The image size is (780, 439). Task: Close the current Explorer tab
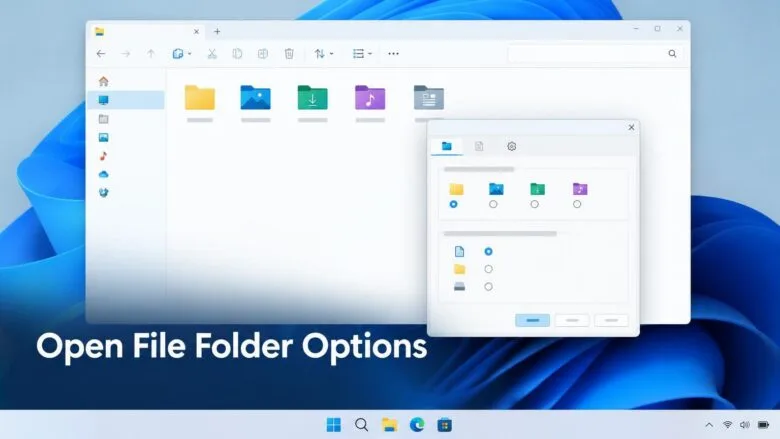point(196,31)
